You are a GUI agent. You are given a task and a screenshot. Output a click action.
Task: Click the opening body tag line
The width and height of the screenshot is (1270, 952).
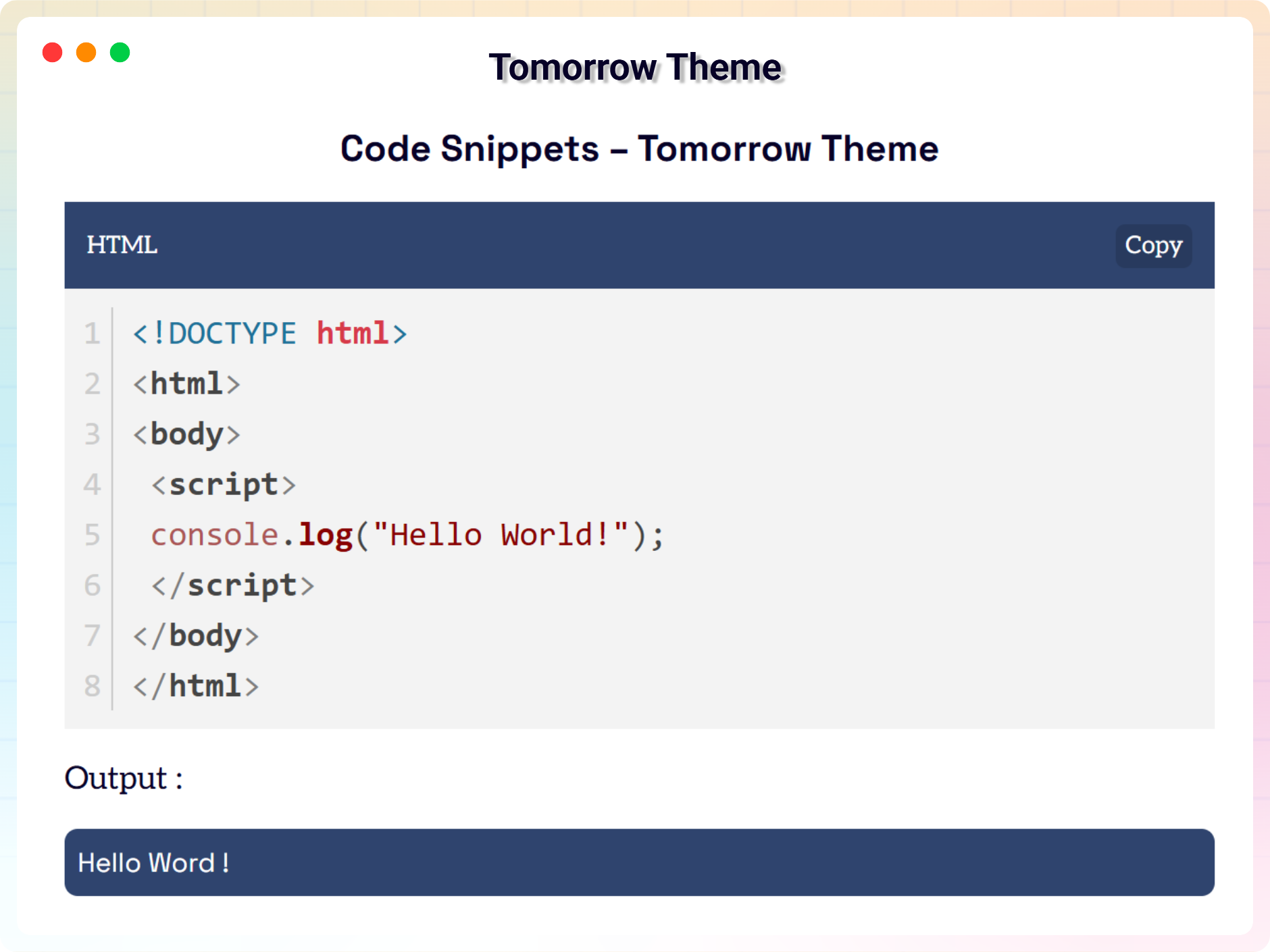[x=186, y=434]
